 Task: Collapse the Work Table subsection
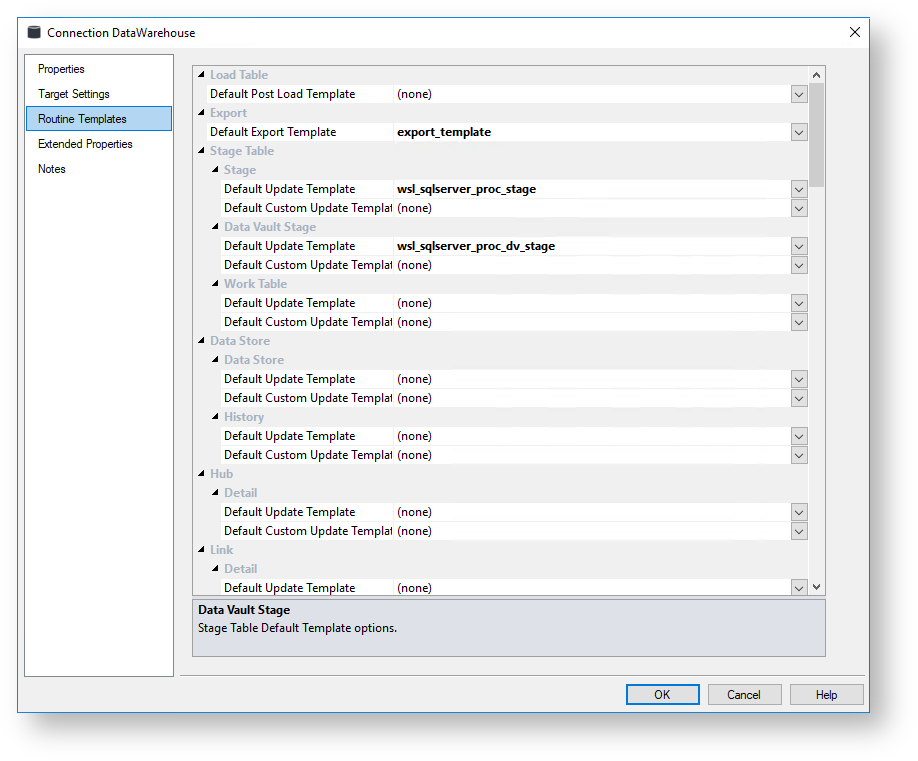(215, 284)
